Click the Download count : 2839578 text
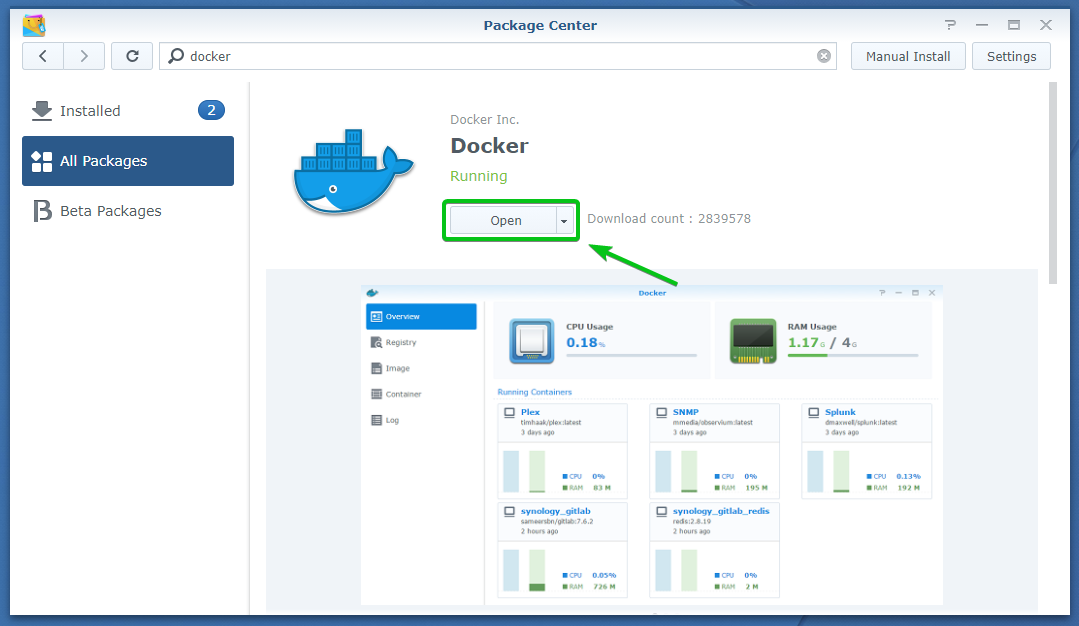 pyautogui.click(x=669, y=219)
